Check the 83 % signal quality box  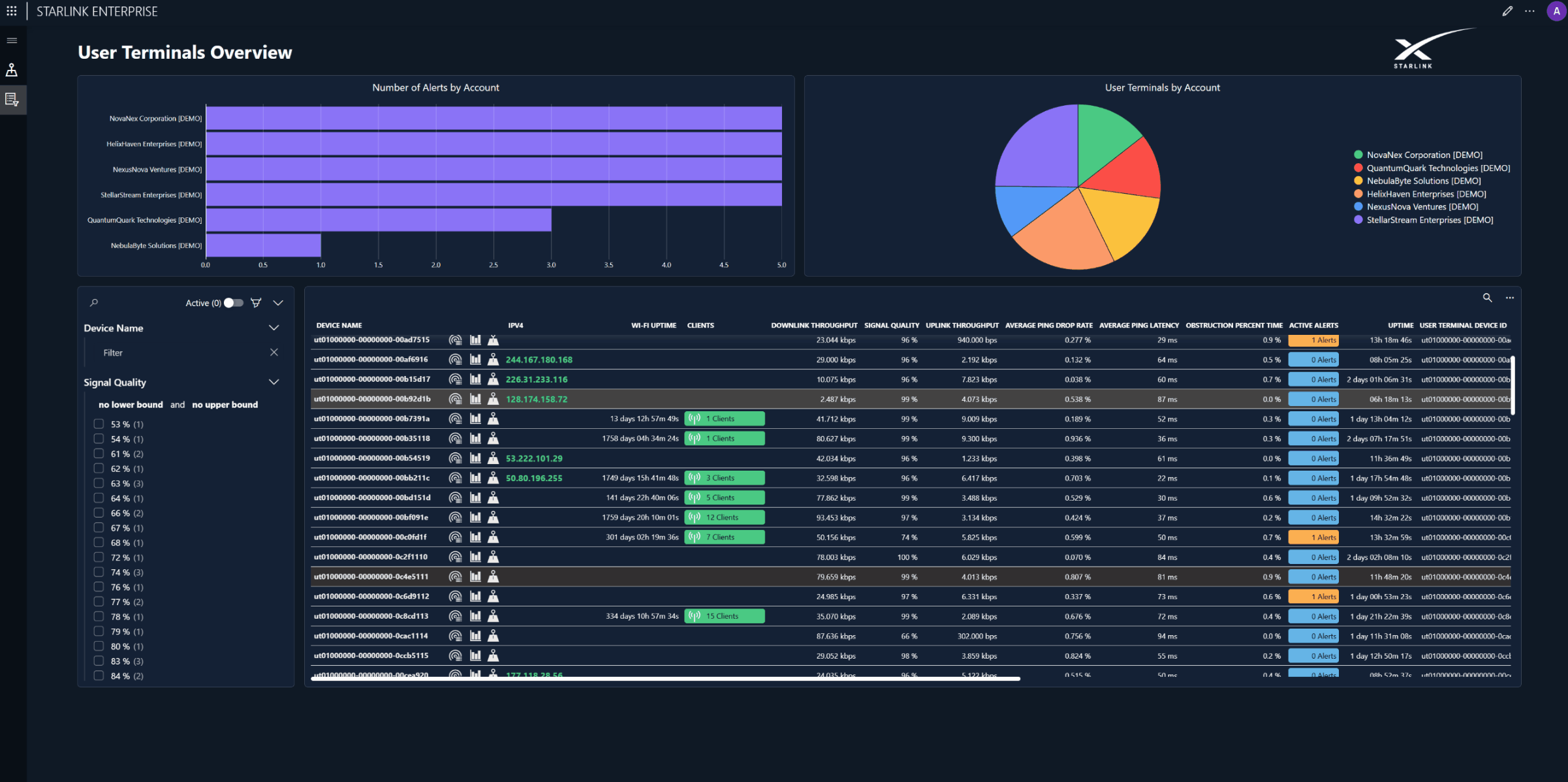click(x=99, y=661)
